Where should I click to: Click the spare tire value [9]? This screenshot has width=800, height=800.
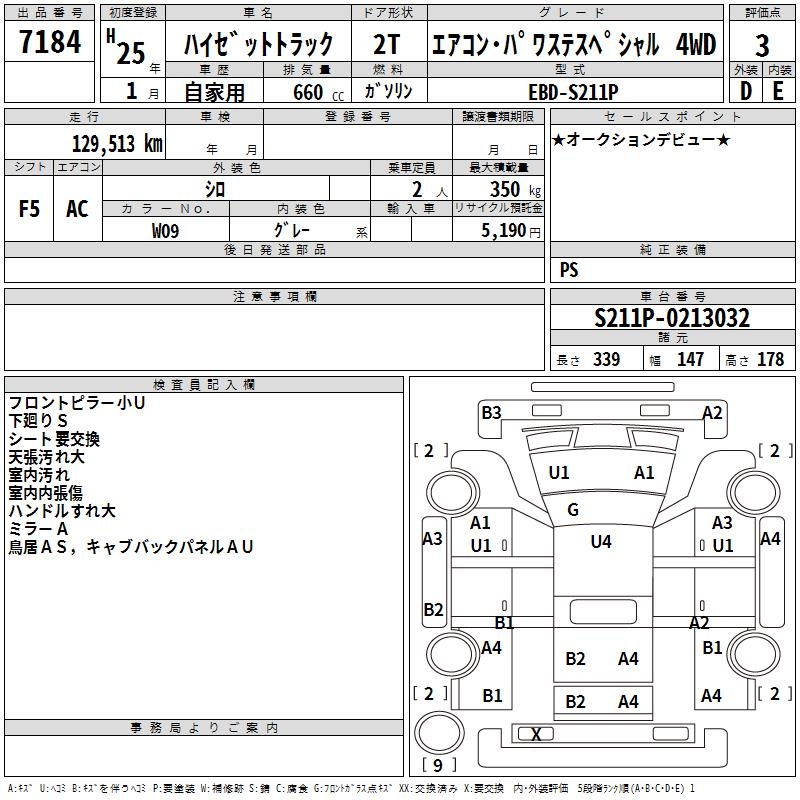point(438,765)
